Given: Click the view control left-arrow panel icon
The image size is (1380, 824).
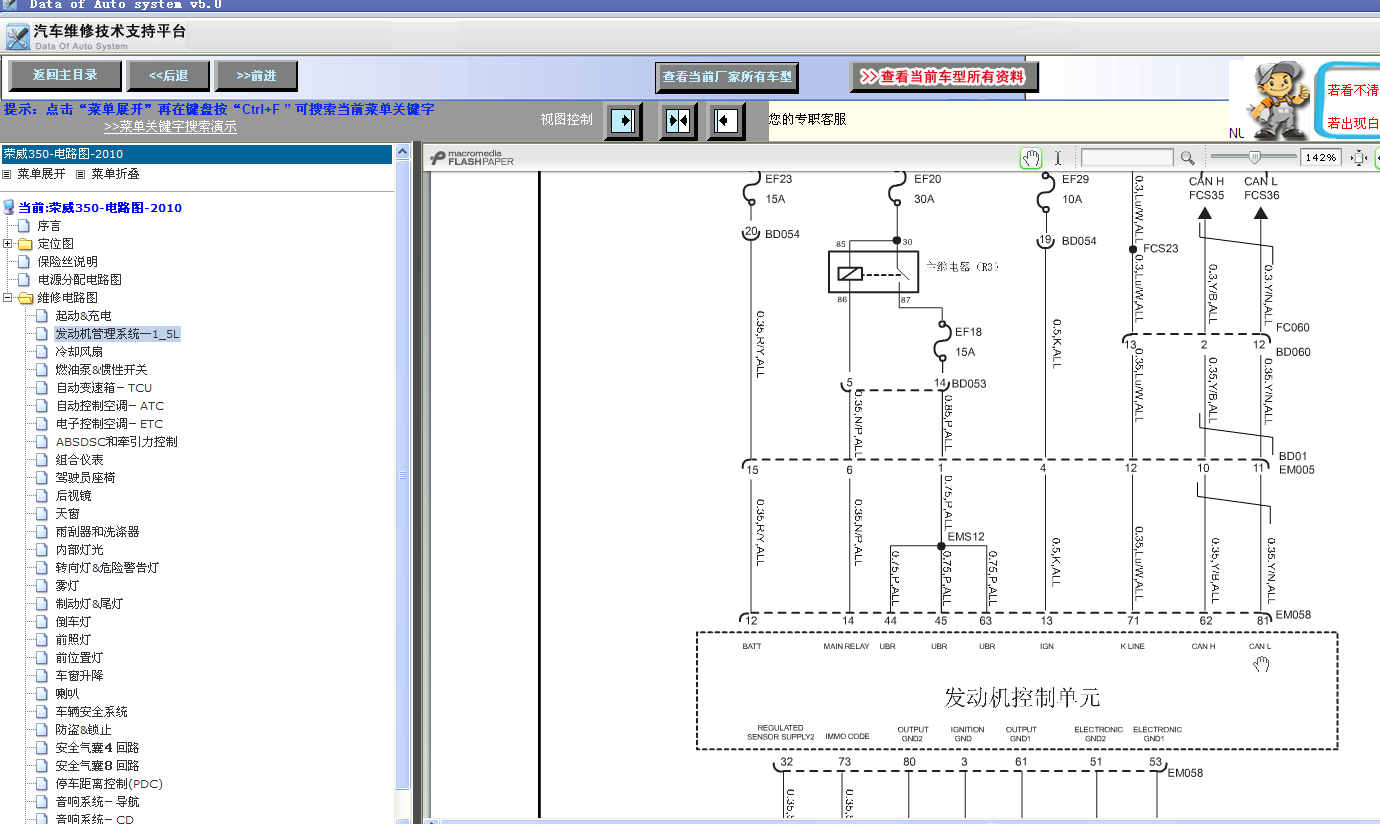Looking at the screenshot, I should coord(727,121).
